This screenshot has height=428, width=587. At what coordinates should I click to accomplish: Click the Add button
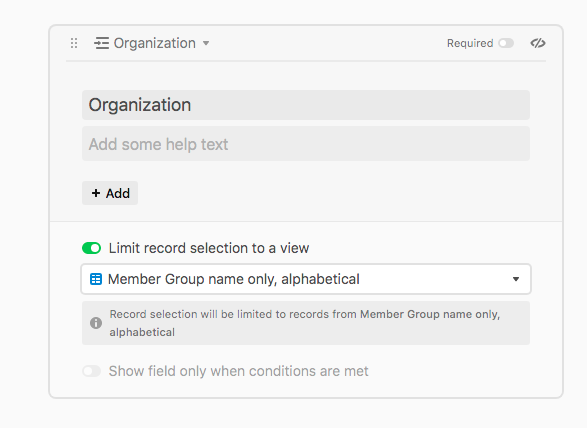point(110,193)
